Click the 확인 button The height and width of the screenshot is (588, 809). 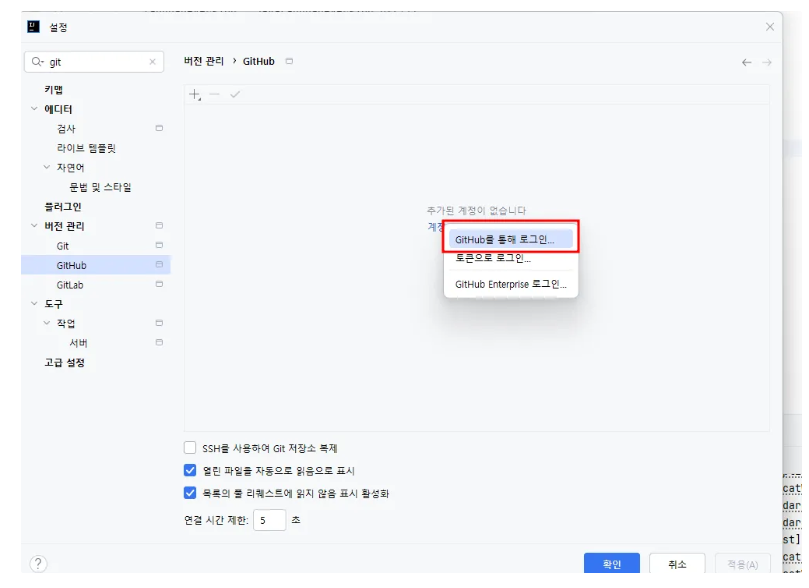612,564
